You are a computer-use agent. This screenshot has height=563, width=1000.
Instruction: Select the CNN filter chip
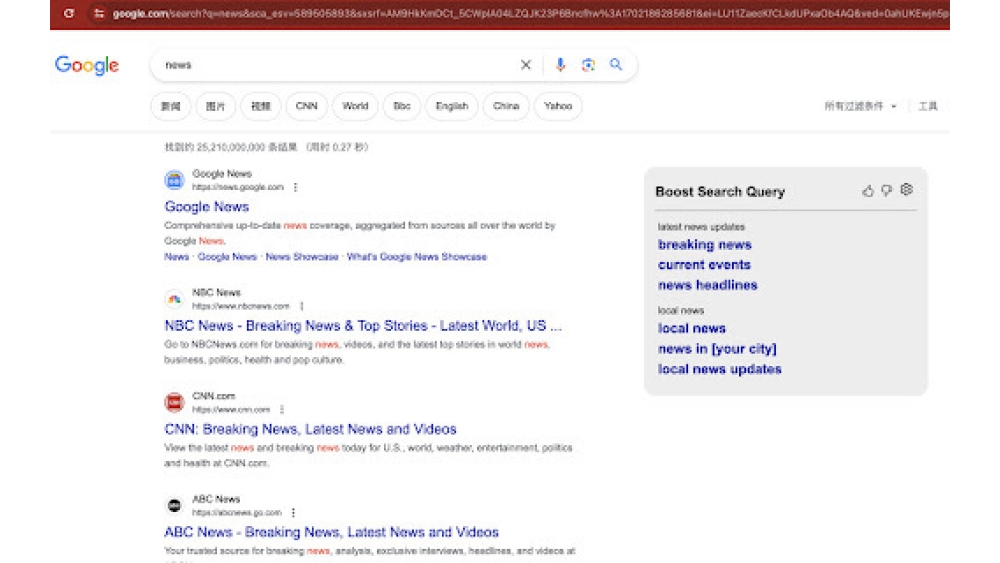(x=307, y=106)
